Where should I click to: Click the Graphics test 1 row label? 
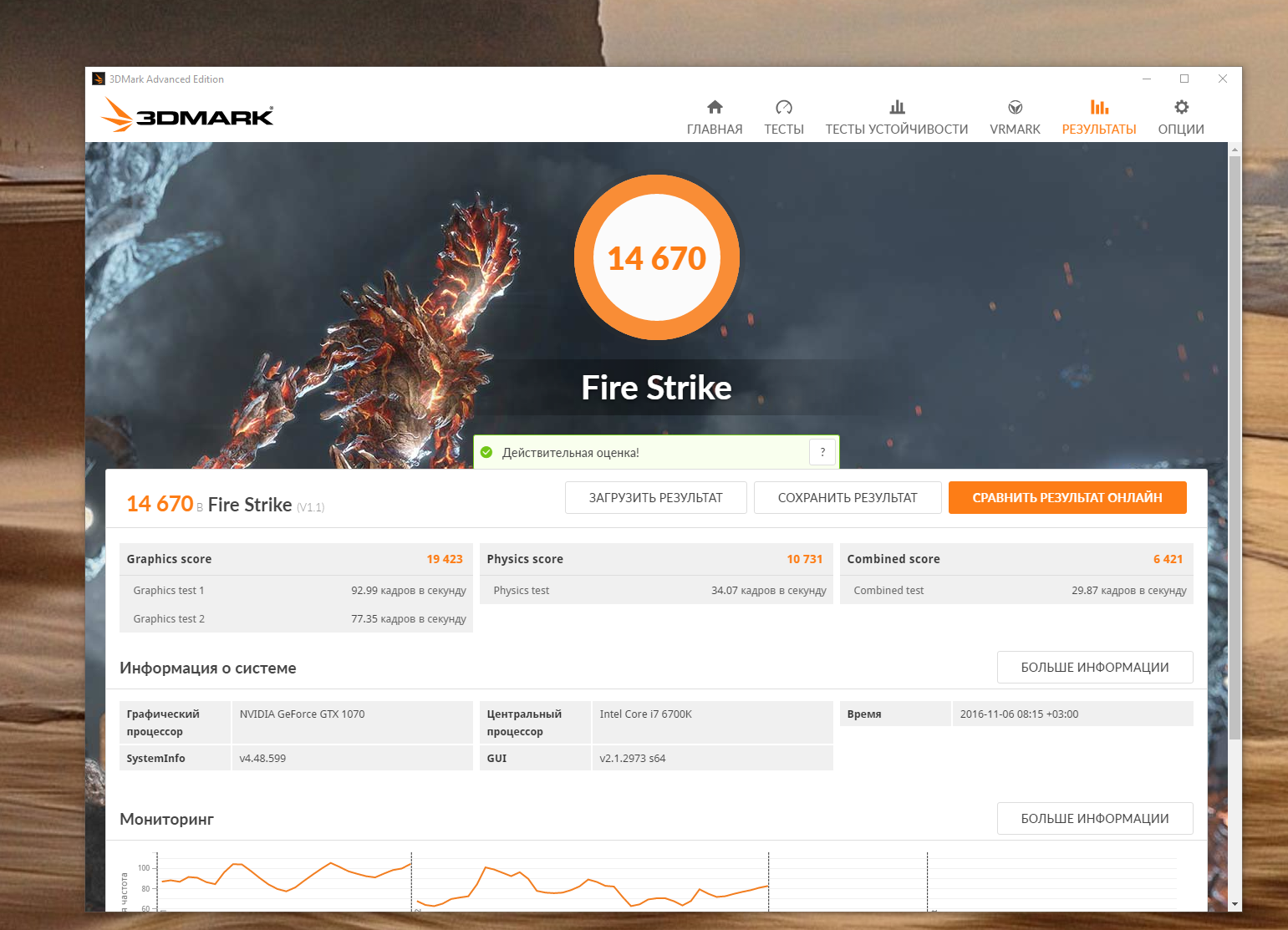(x=169, y=590)
